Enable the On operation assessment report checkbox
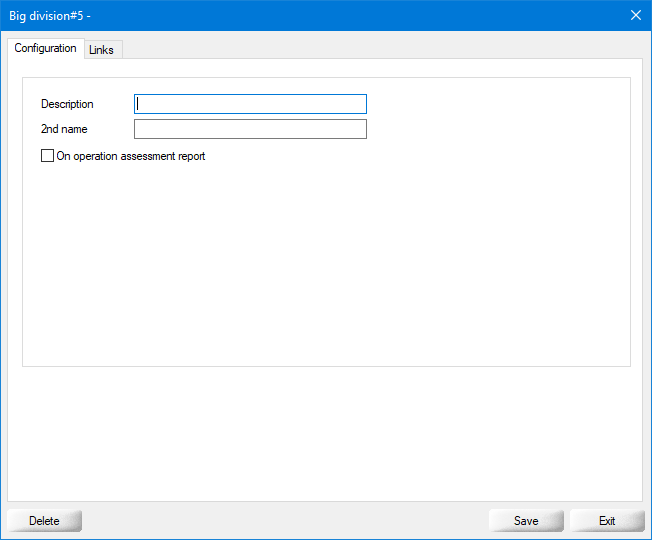Image resolution: width=652 pixels, height=540 pixels. (x=47, y=156)
